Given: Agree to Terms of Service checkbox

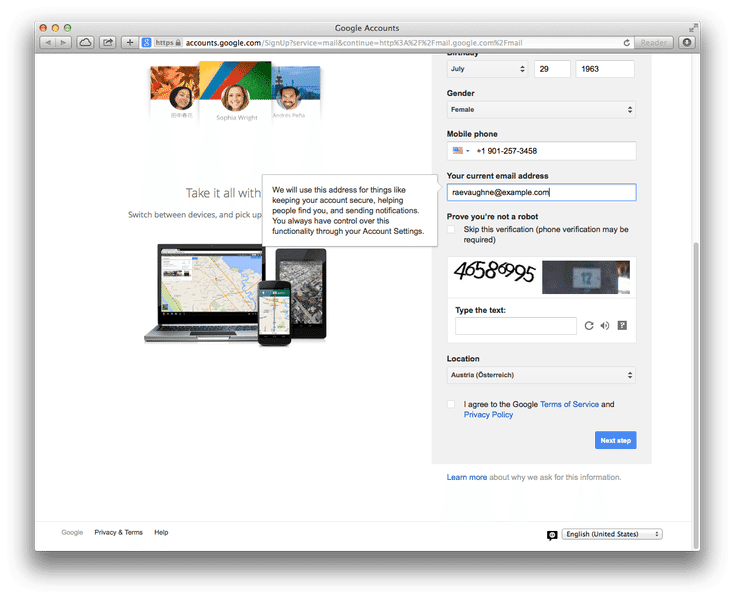Looking at the screenshot, I should click(451, 404).
